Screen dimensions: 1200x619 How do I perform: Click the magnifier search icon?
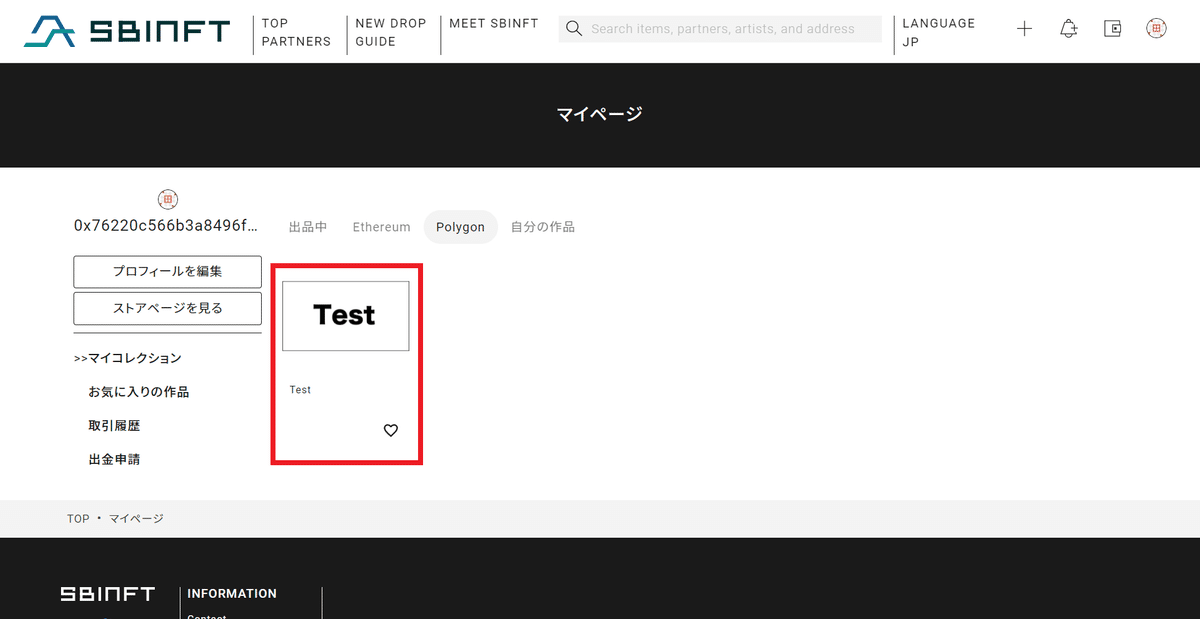(x=574, y=29)
